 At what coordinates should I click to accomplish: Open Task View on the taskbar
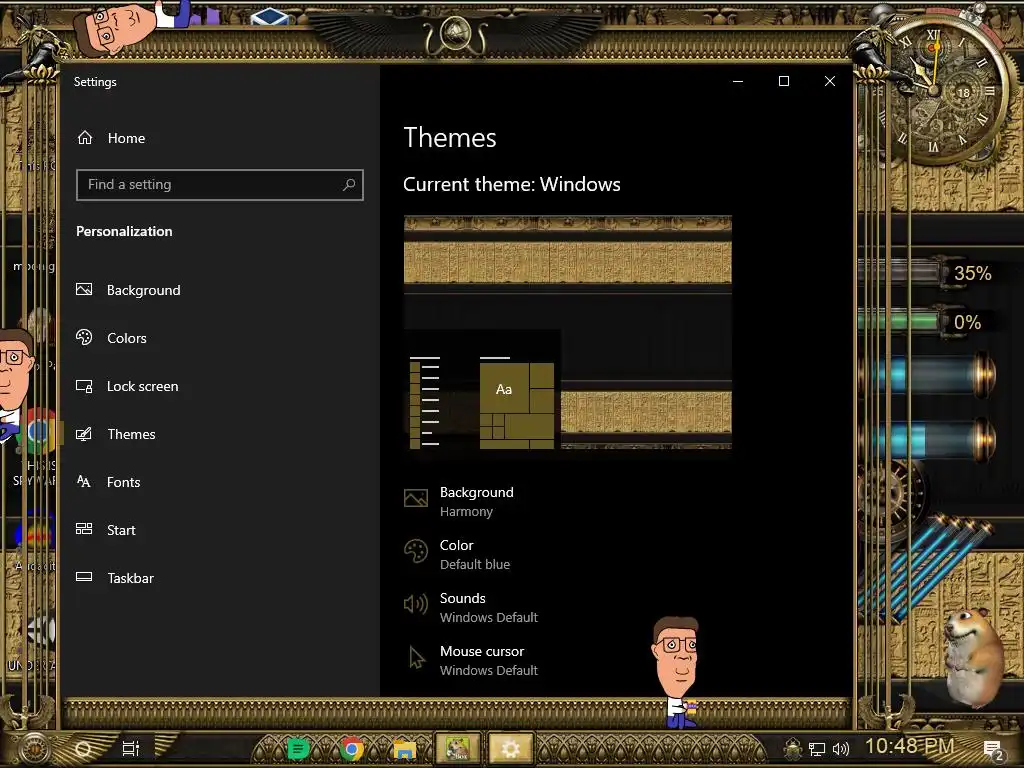pyautogui.click(x=131, y=748)
